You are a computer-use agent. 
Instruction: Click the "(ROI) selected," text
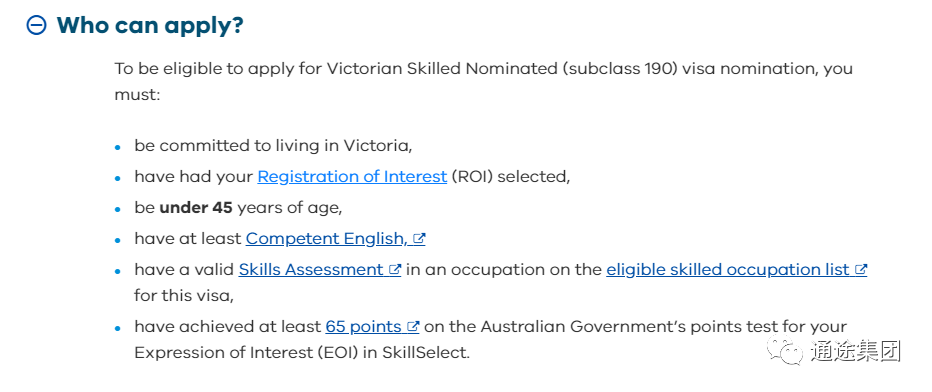tap(511, 176)
